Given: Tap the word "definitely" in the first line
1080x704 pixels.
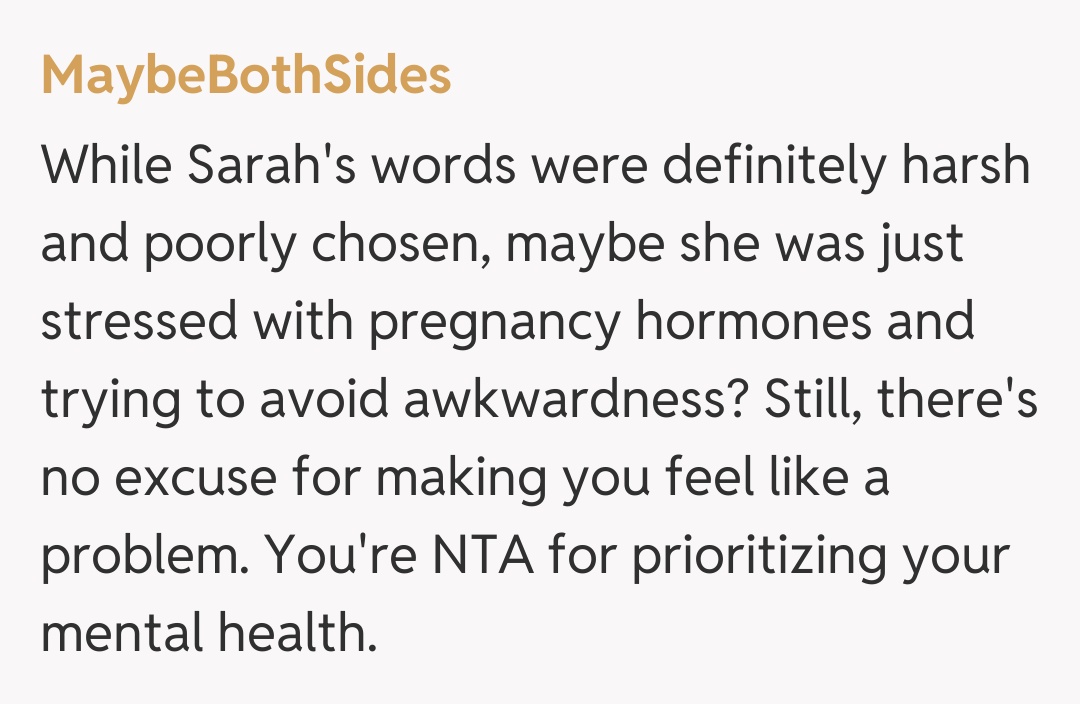Looking at the screenshot, I should coord(761,165).
